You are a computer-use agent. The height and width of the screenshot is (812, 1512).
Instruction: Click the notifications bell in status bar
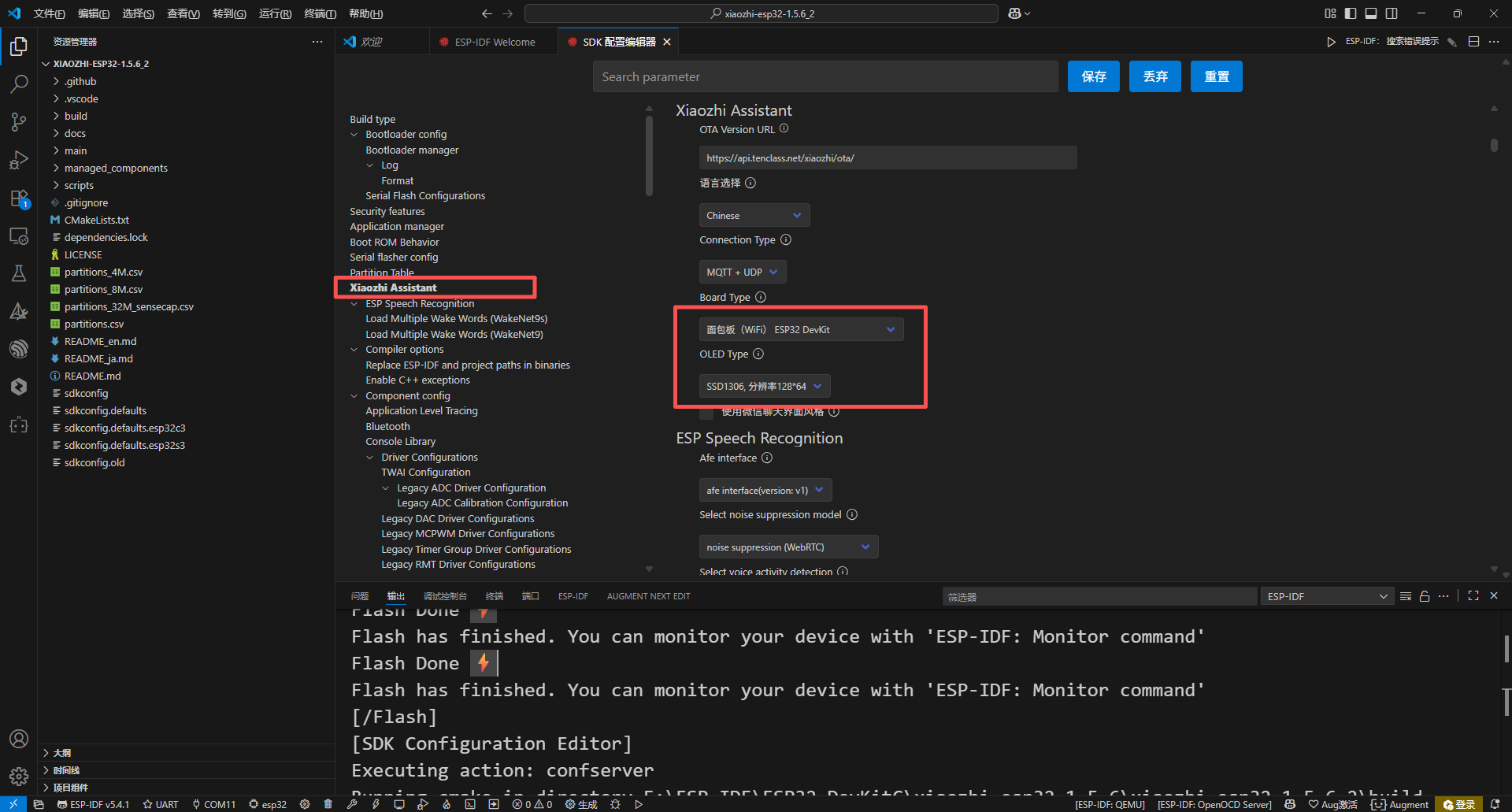(1495, 804)
